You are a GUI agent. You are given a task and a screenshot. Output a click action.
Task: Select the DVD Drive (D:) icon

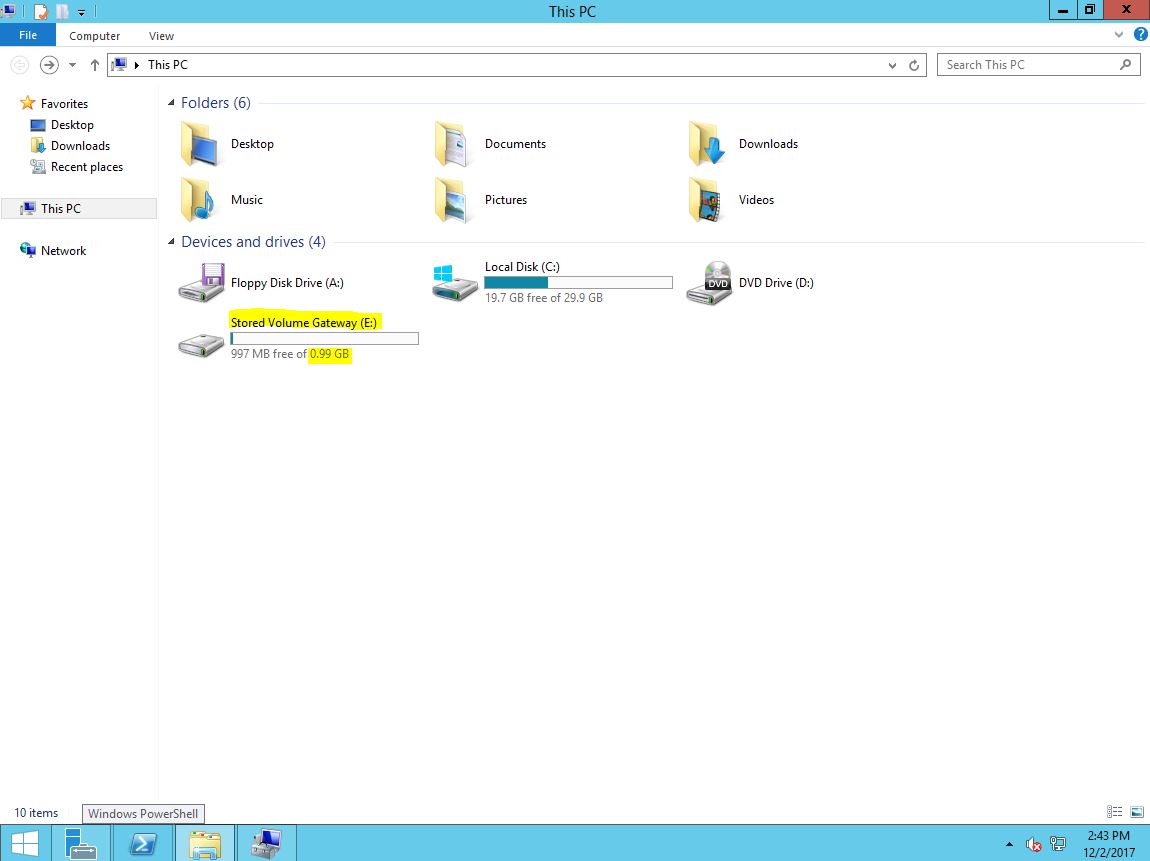[x=709, y=283]
